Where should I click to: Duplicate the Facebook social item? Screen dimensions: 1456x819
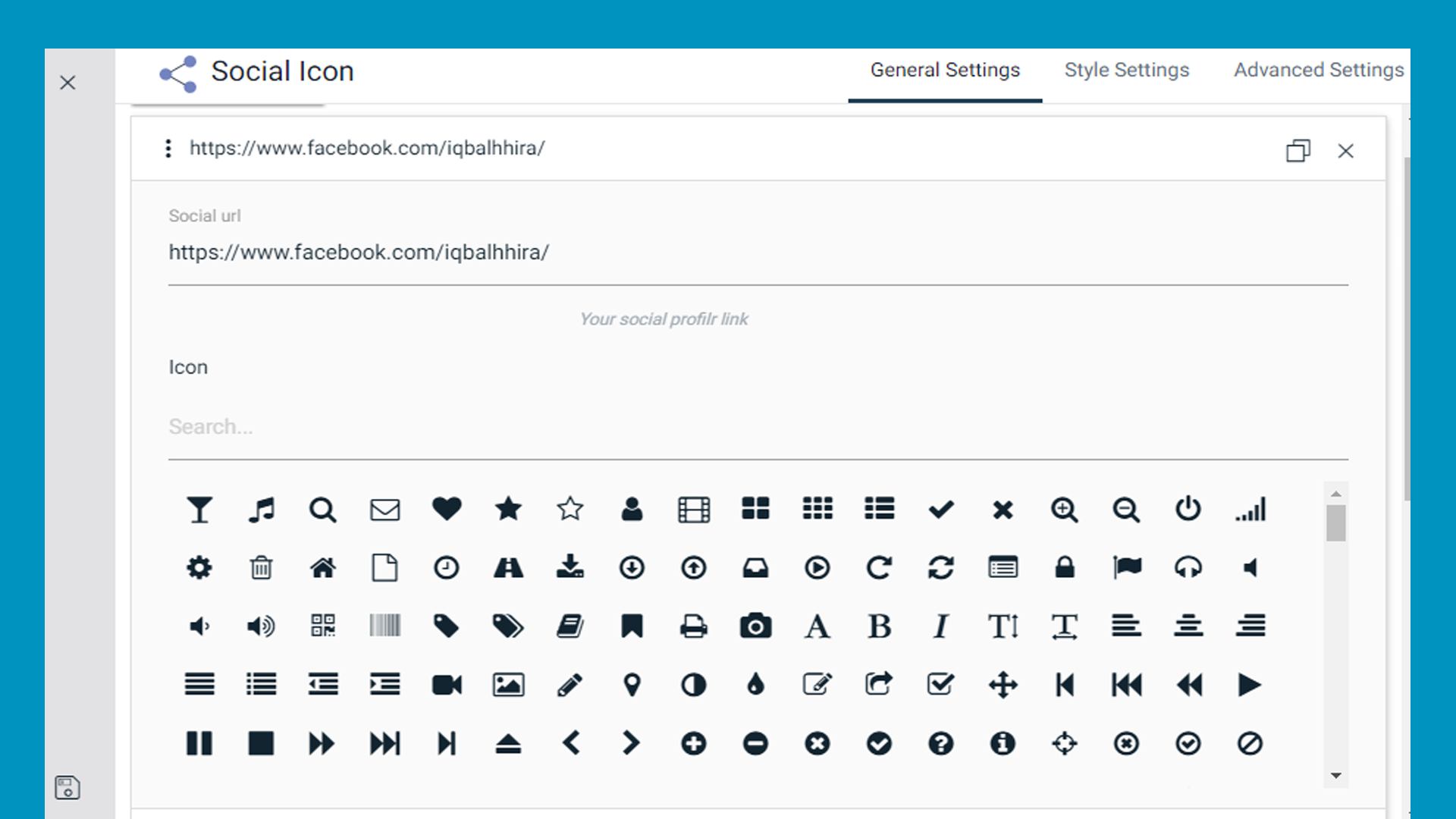(x=1298, y=151)
